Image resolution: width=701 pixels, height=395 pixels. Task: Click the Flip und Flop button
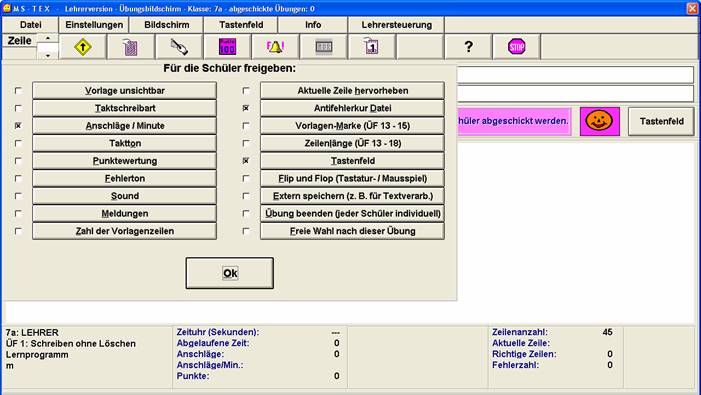point(352,178)
